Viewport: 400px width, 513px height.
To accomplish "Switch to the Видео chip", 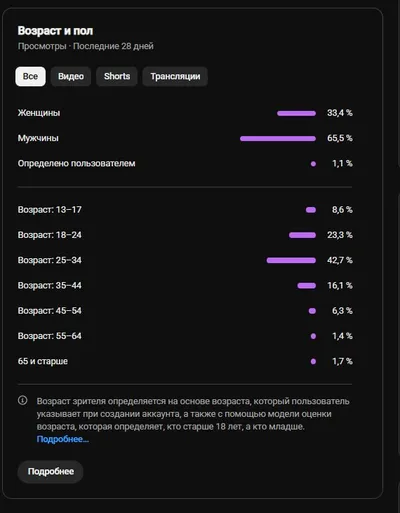I will [x=71, y=76].
